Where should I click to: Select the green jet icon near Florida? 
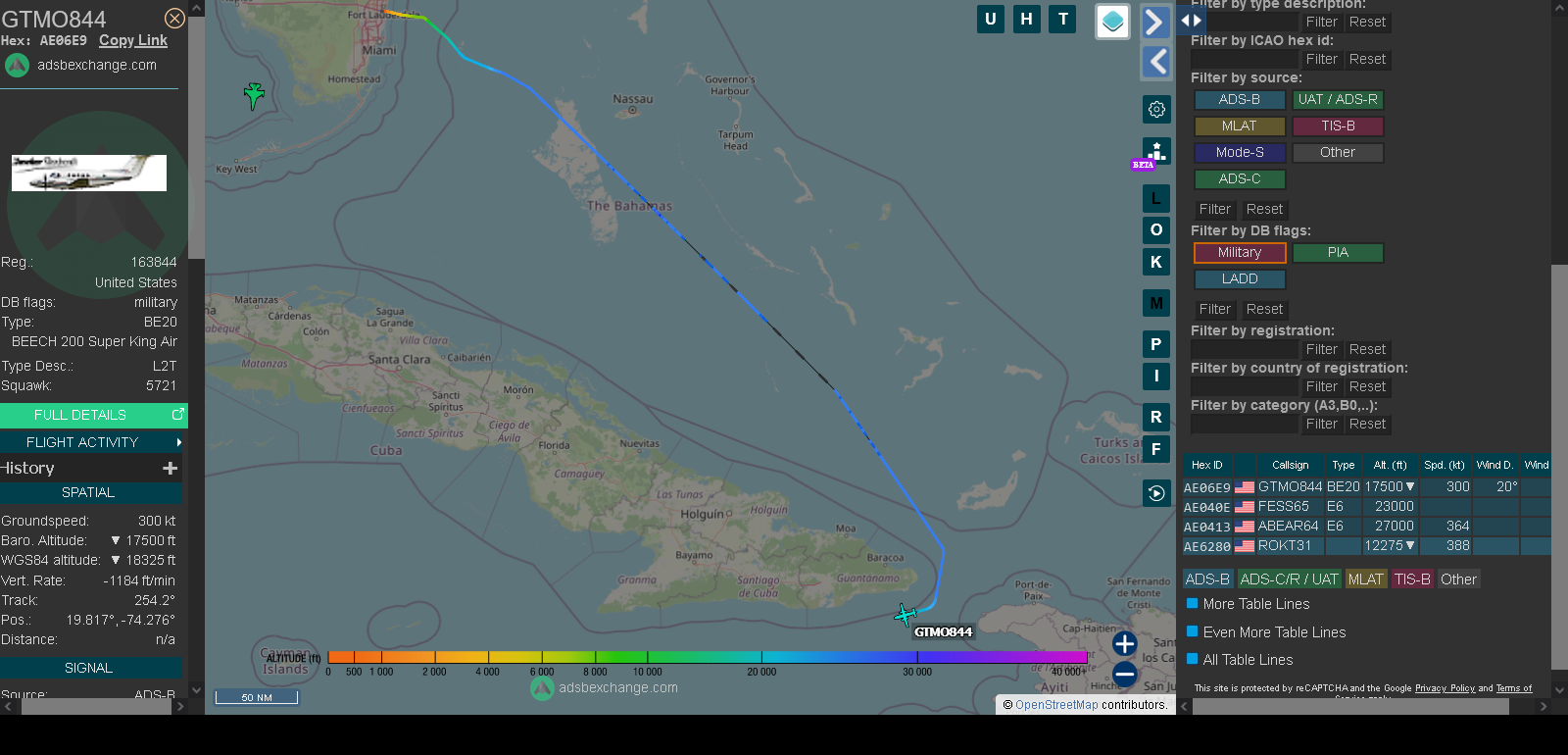(x=254, y=95)
